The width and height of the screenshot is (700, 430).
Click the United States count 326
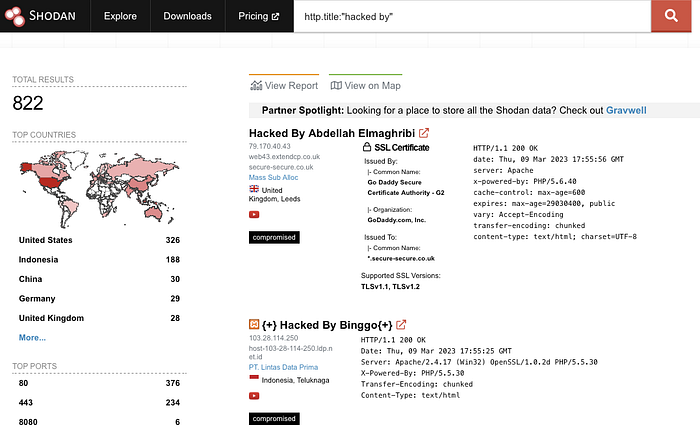pyautogui.click(x=173, y=240)
